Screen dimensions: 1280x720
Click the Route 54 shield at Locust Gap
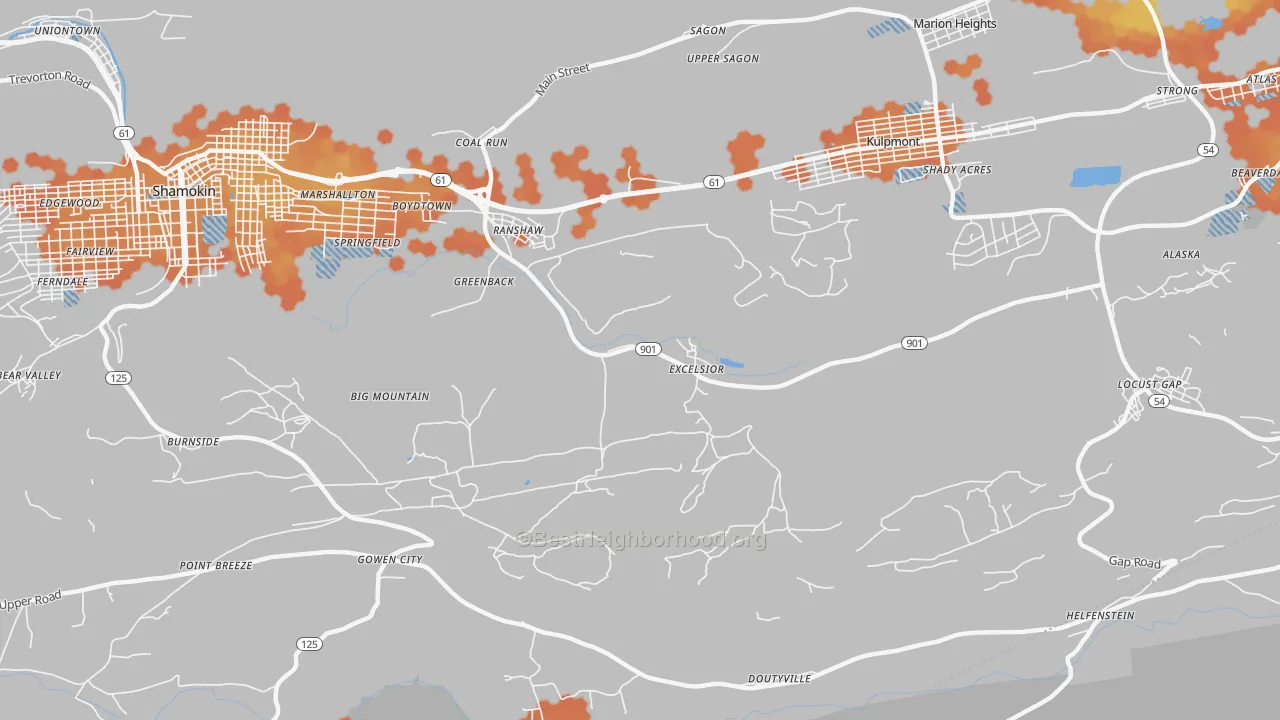(1159, 401)
